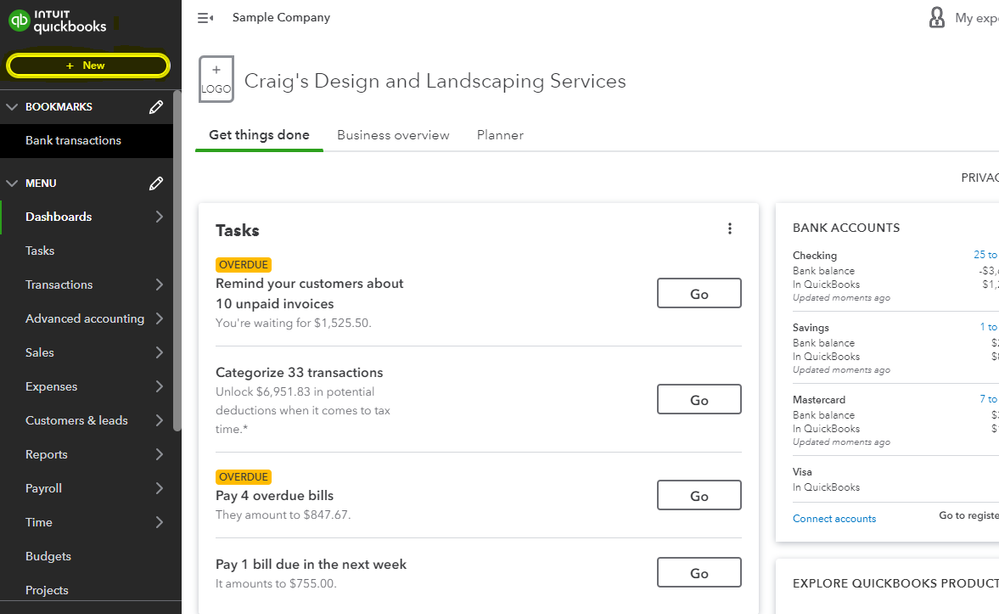Image resolution: width=999 pixels, height=614 pixels.
Task: Expand Time submenu arrow
Action: [159, 522]
